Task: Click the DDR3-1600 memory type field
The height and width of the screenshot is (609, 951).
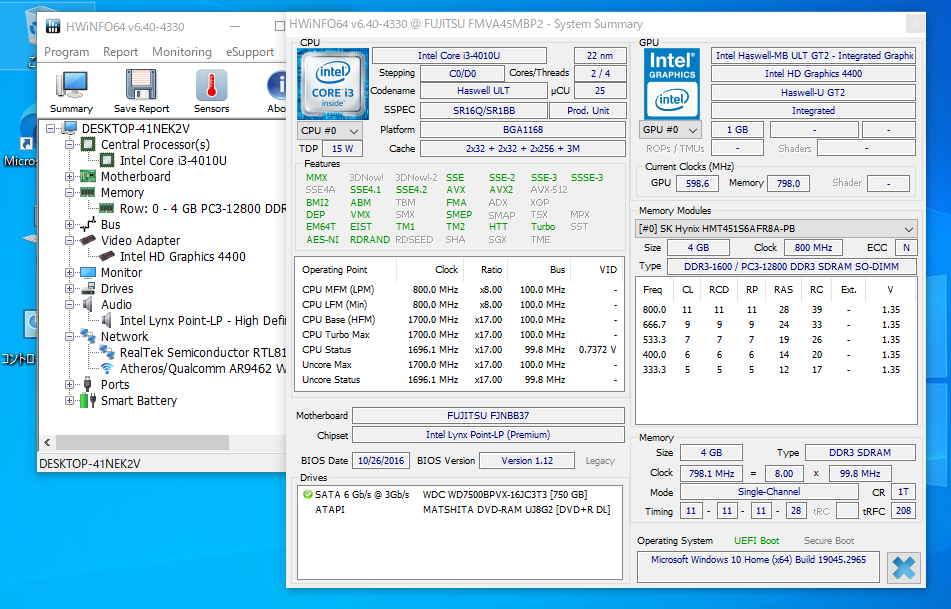Action: tap(791, 266)
